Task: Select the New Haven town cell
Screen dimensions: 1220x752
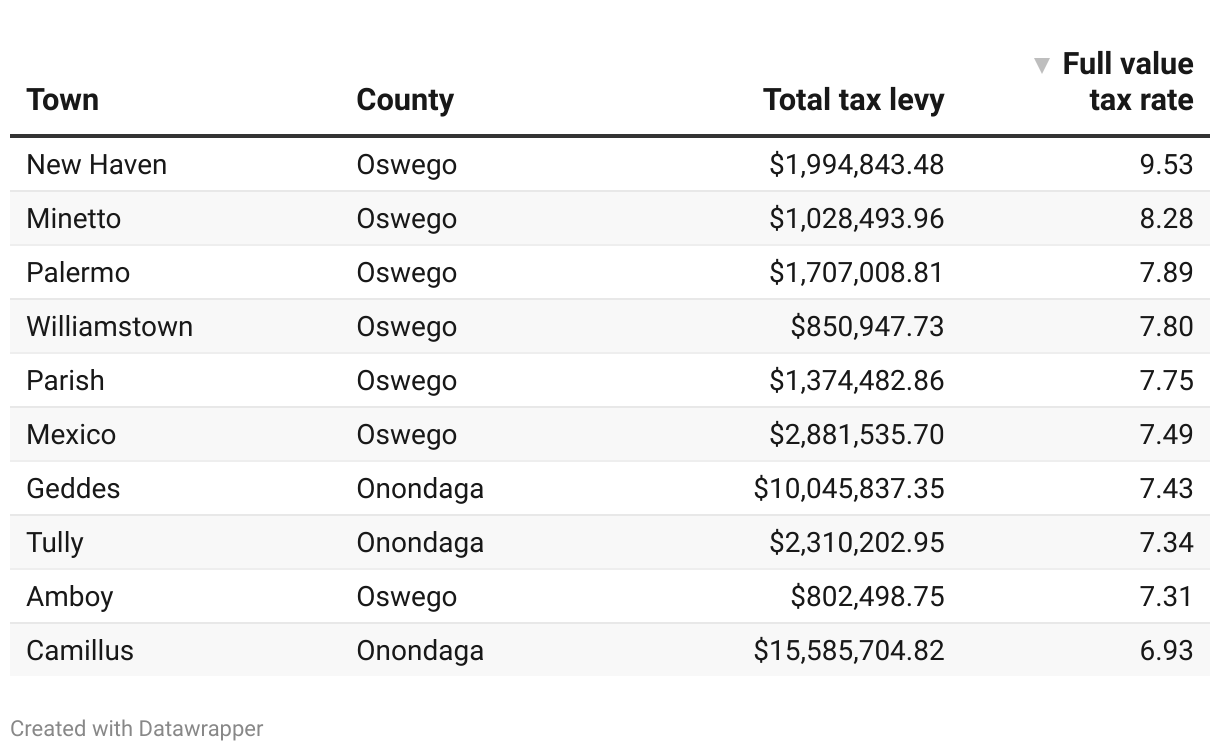Action: pos(97,164)
